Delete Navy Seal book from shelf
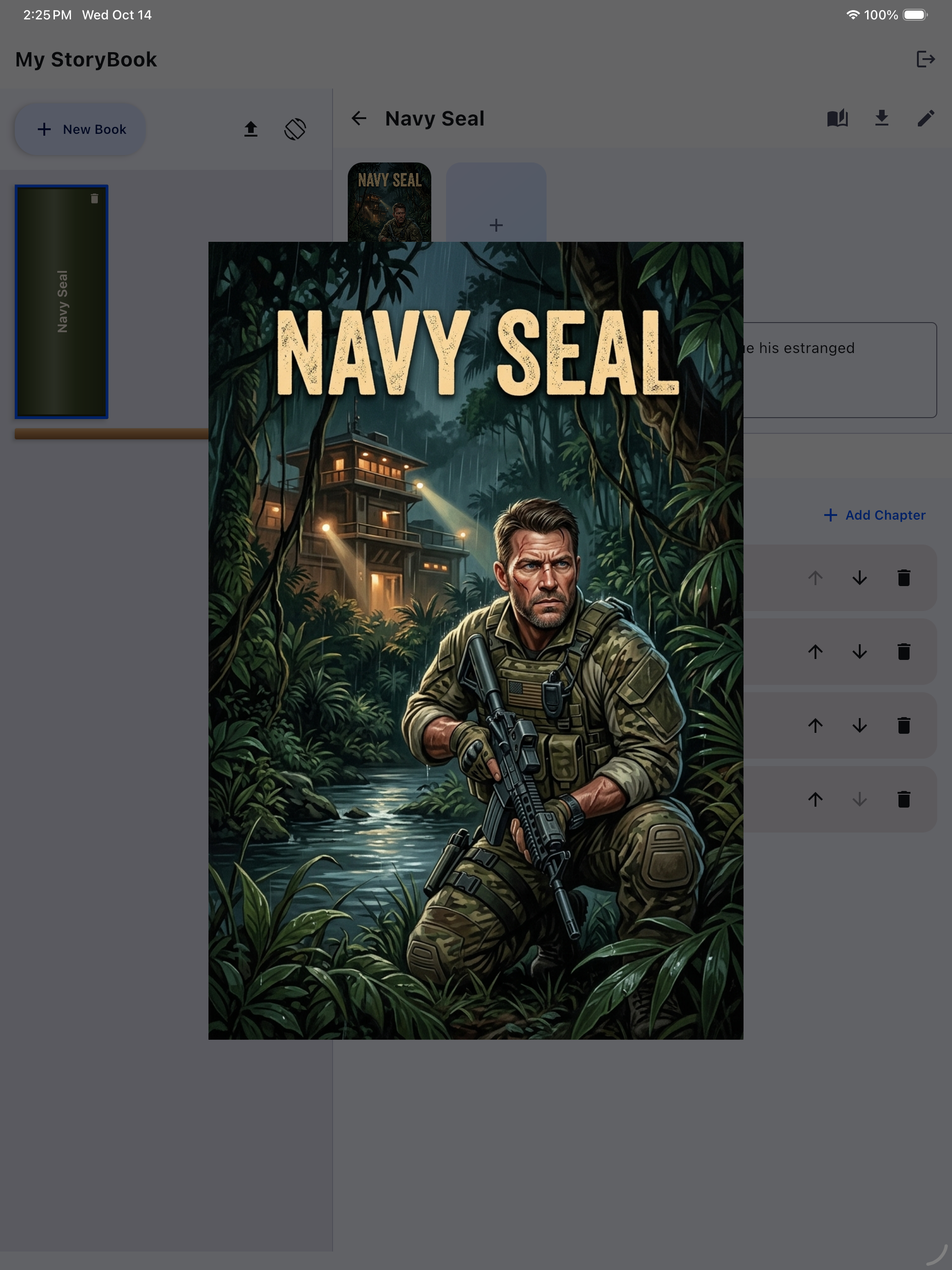This screenshot has width=952, height=1270. 95,198
